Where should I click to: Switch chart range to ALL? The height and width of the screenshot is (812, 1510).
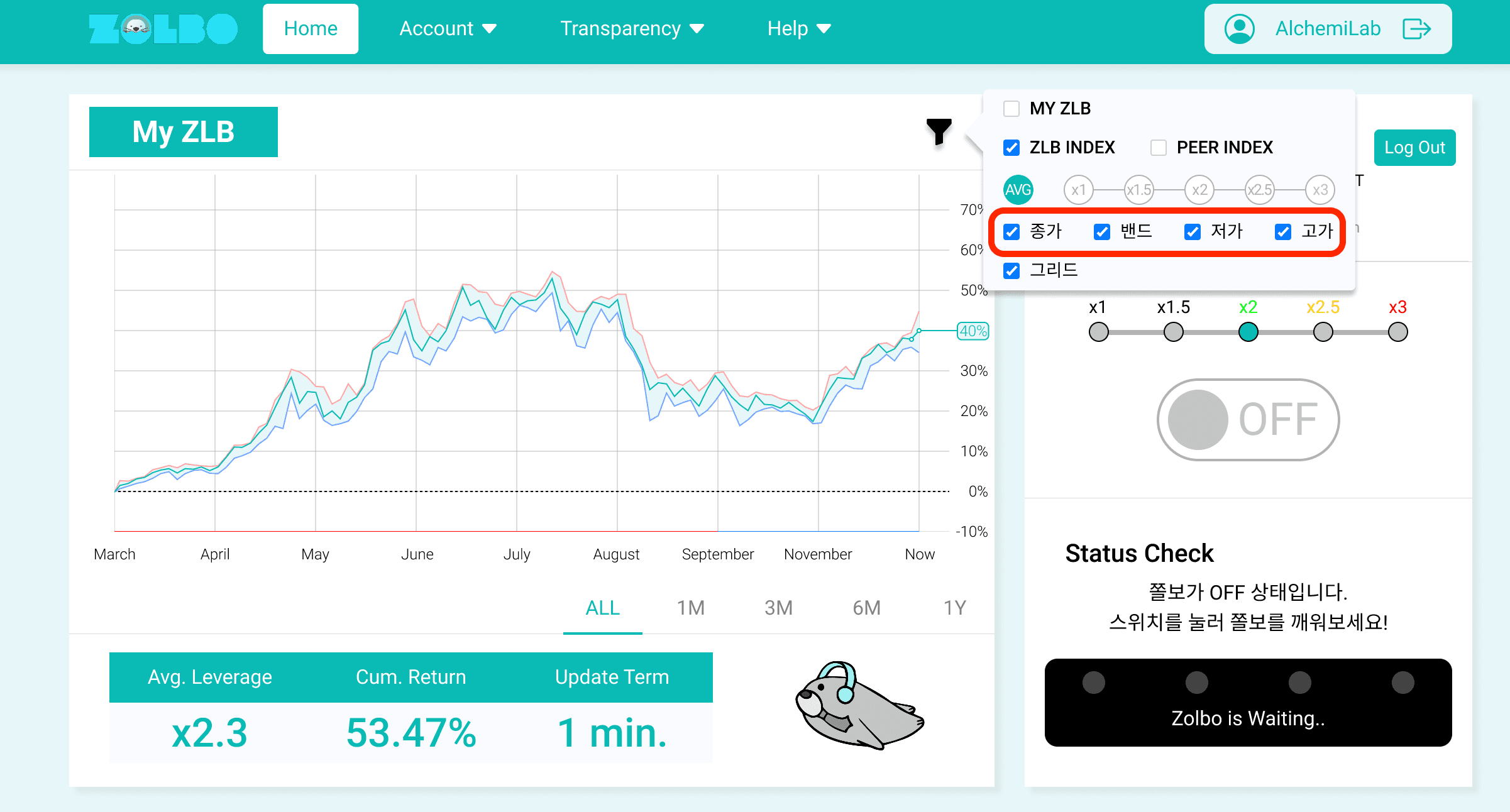(602, 608)
